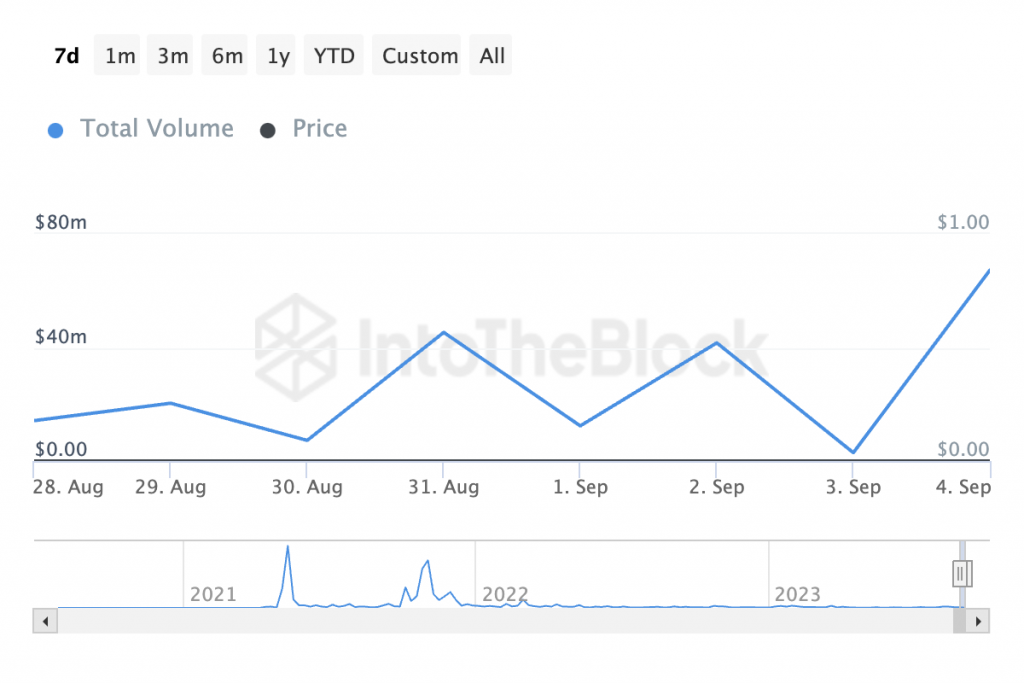Show the 1y range
Image resolution: width=1024 pixels, height=683 pixels.
pos(276,56)
